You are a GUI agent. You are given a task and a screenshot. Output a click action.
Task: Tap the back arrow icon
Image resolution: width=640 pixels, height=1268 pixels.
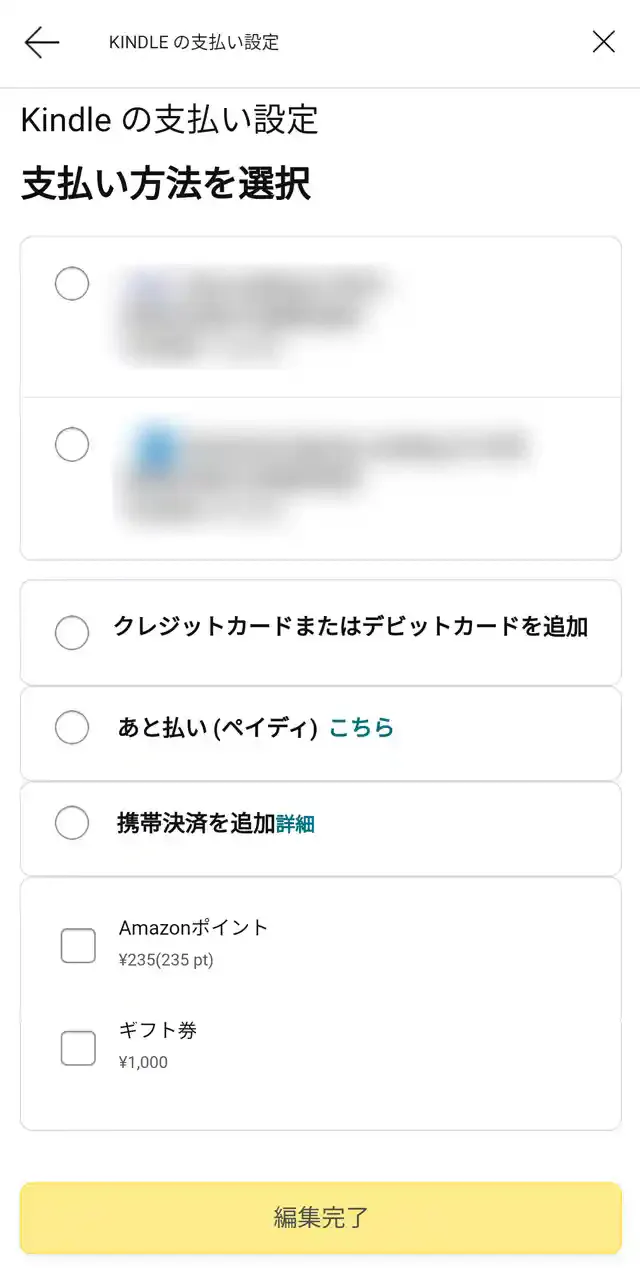[40, 42]
